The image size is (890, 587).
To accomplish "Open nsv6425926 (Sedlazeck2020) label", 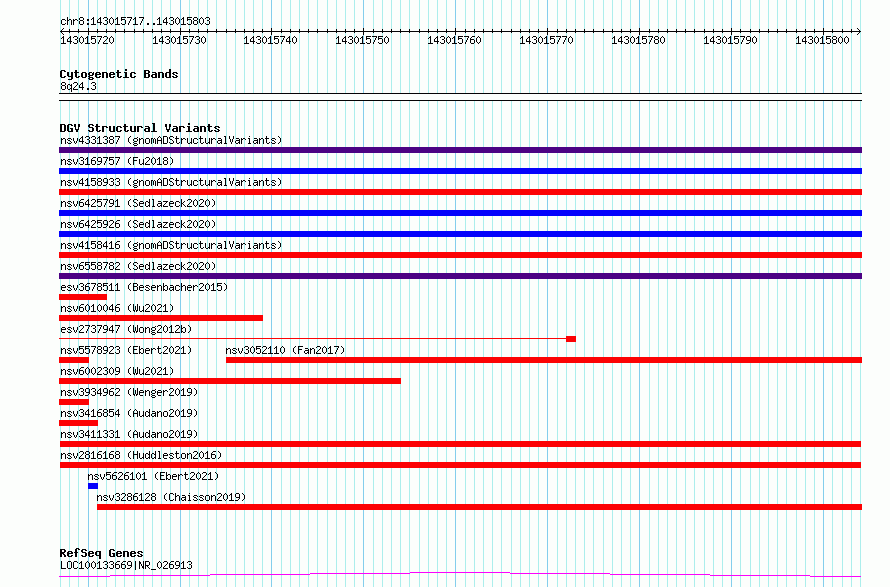I will pyautogui.click(x=138, y=224).
